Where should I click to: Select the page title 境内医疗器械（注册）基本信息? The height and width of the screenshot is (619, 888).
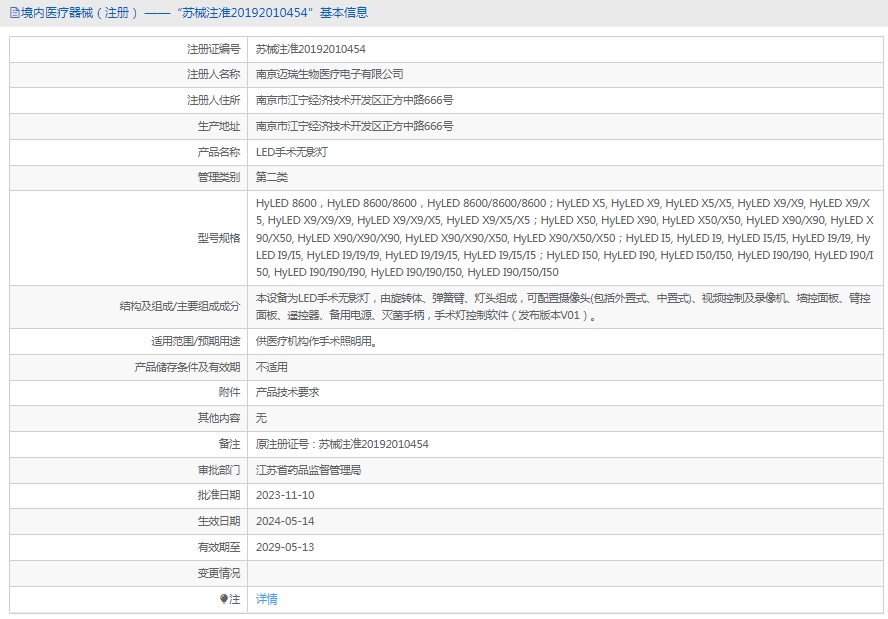point(189,12)
